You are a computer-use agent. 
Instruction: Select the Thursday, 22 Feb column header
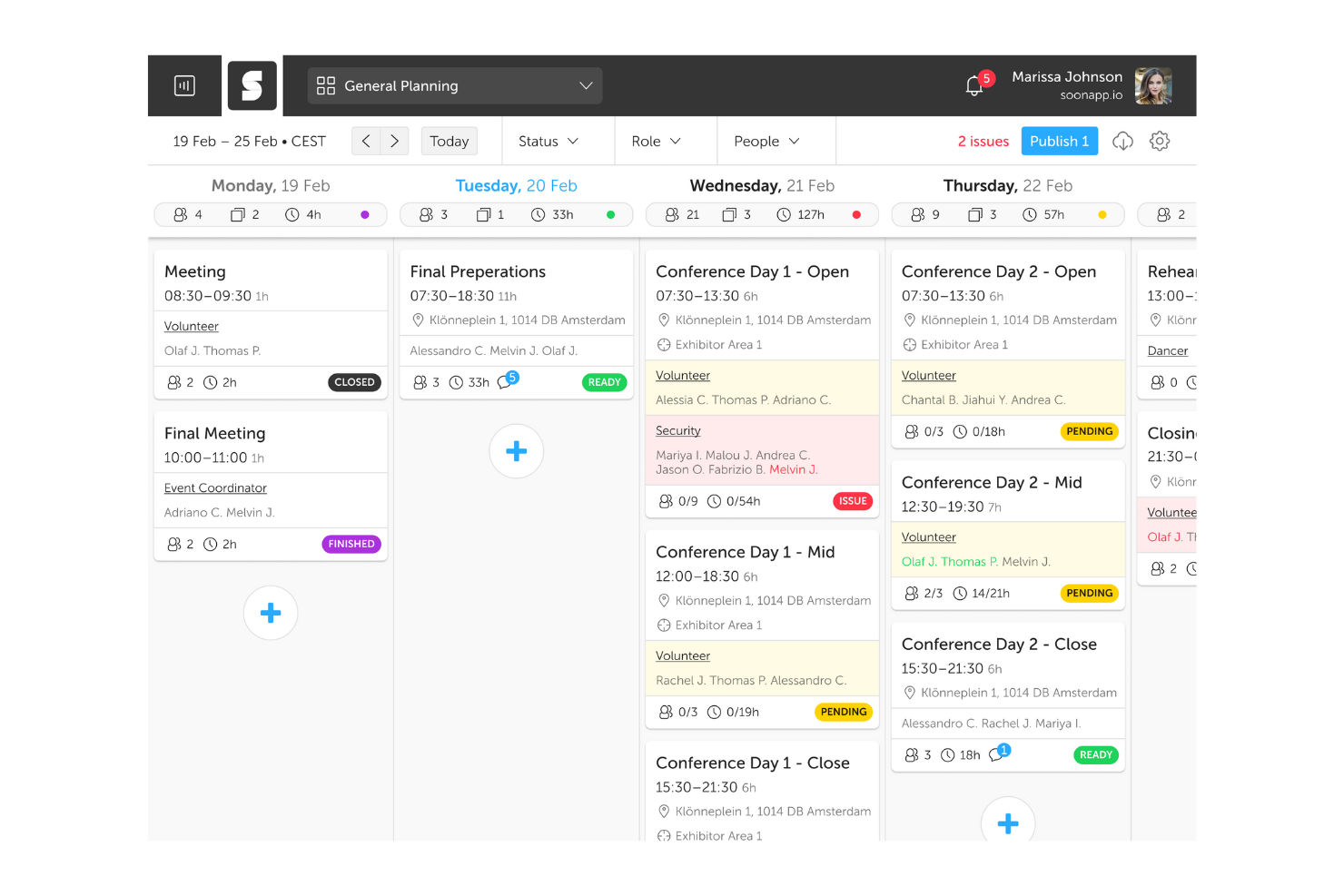(1008, 185)
